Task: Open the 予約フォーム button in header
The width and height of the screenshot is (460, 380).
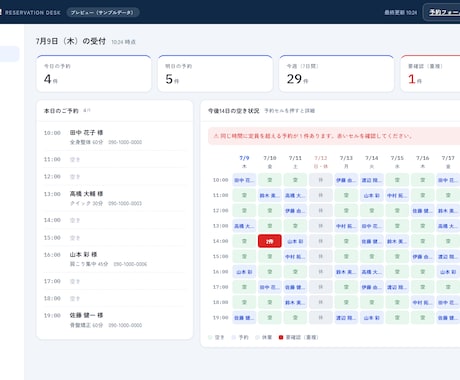Action: point(442,12)
